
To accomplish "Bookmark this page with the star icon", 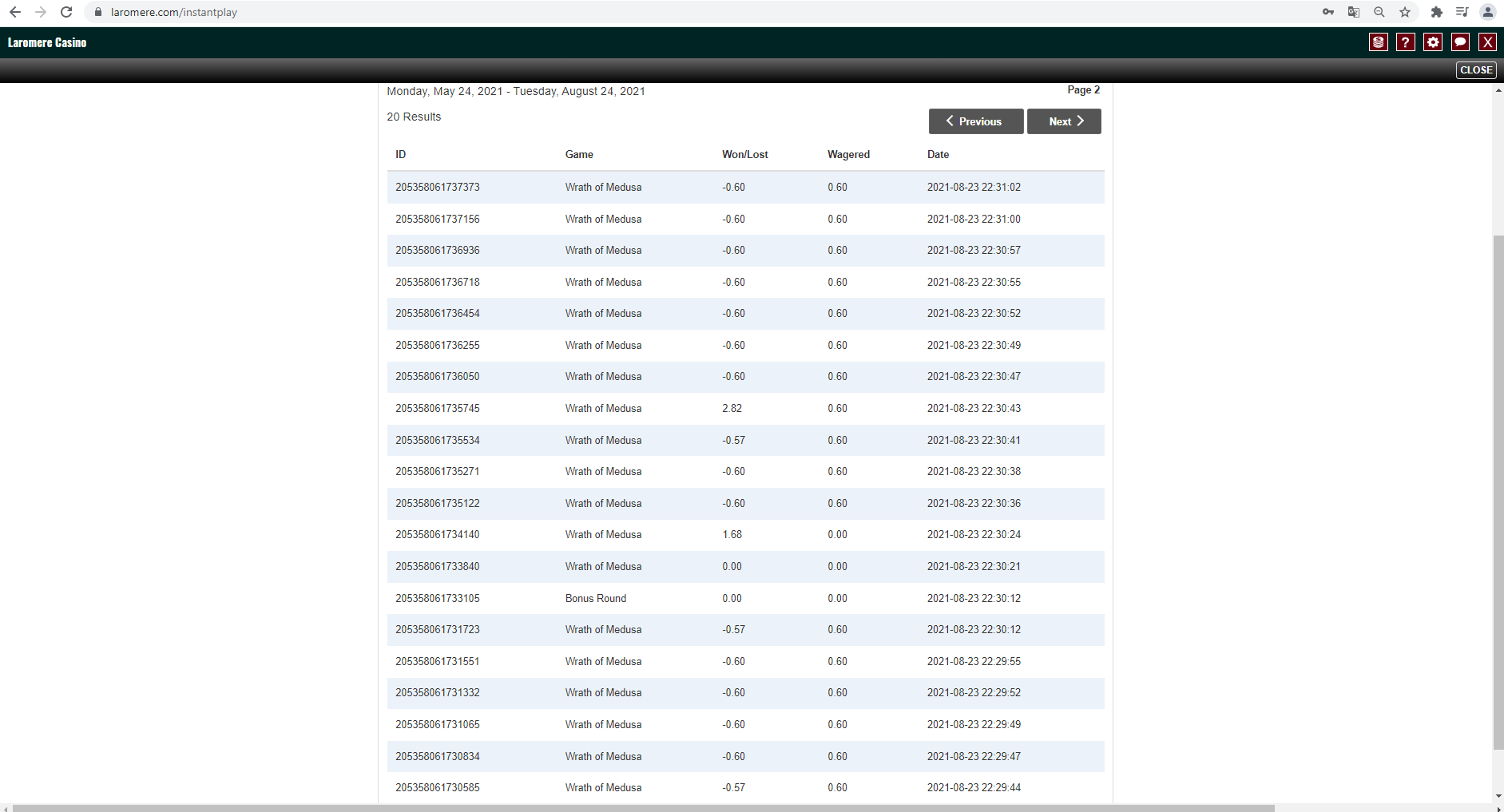I will click(x=1405, y=12).
